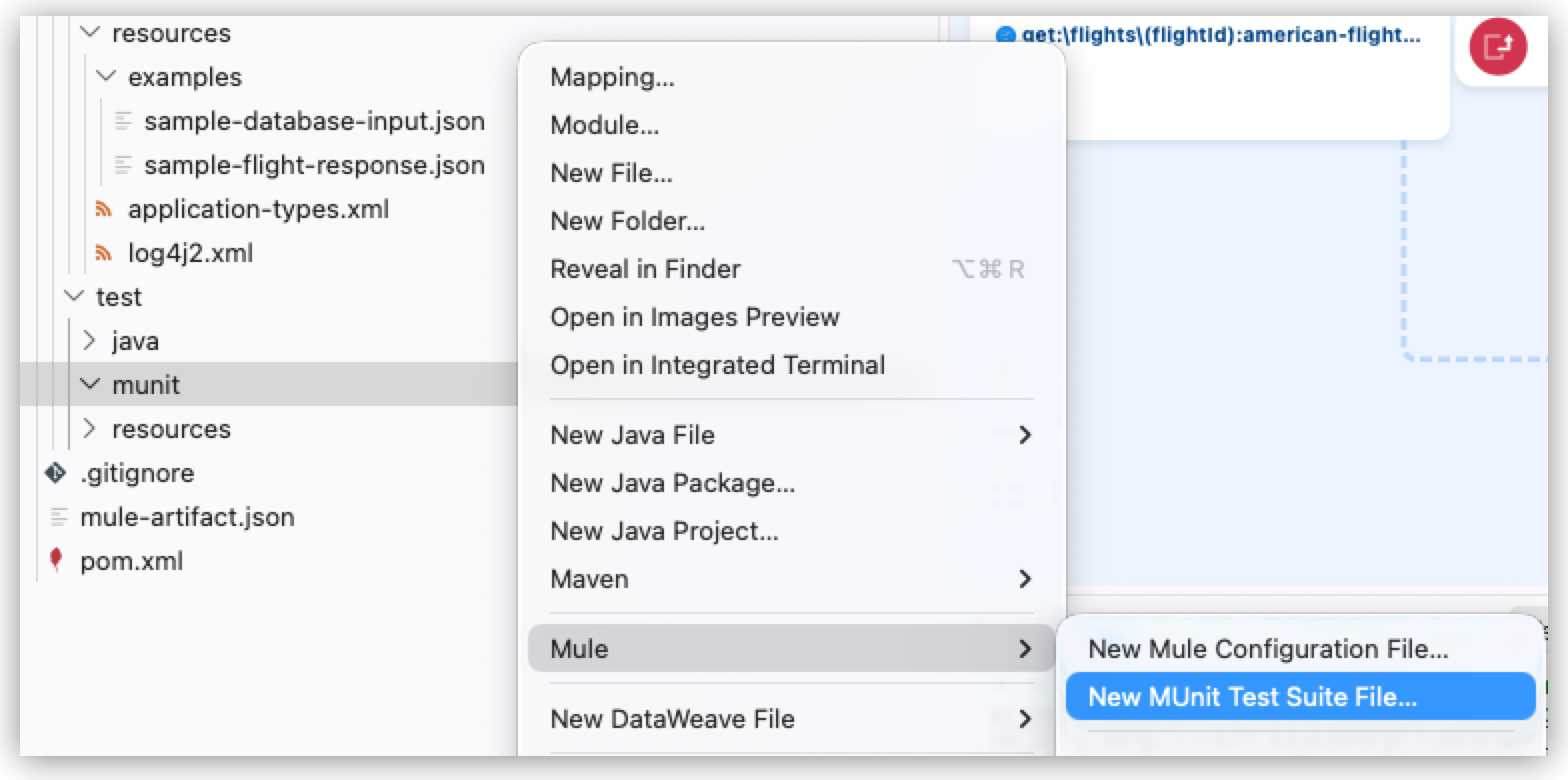The image size is (1568, 780).
Task: Click the file icon beside sample-flight-response.json
Action: (x=123, y=166)
